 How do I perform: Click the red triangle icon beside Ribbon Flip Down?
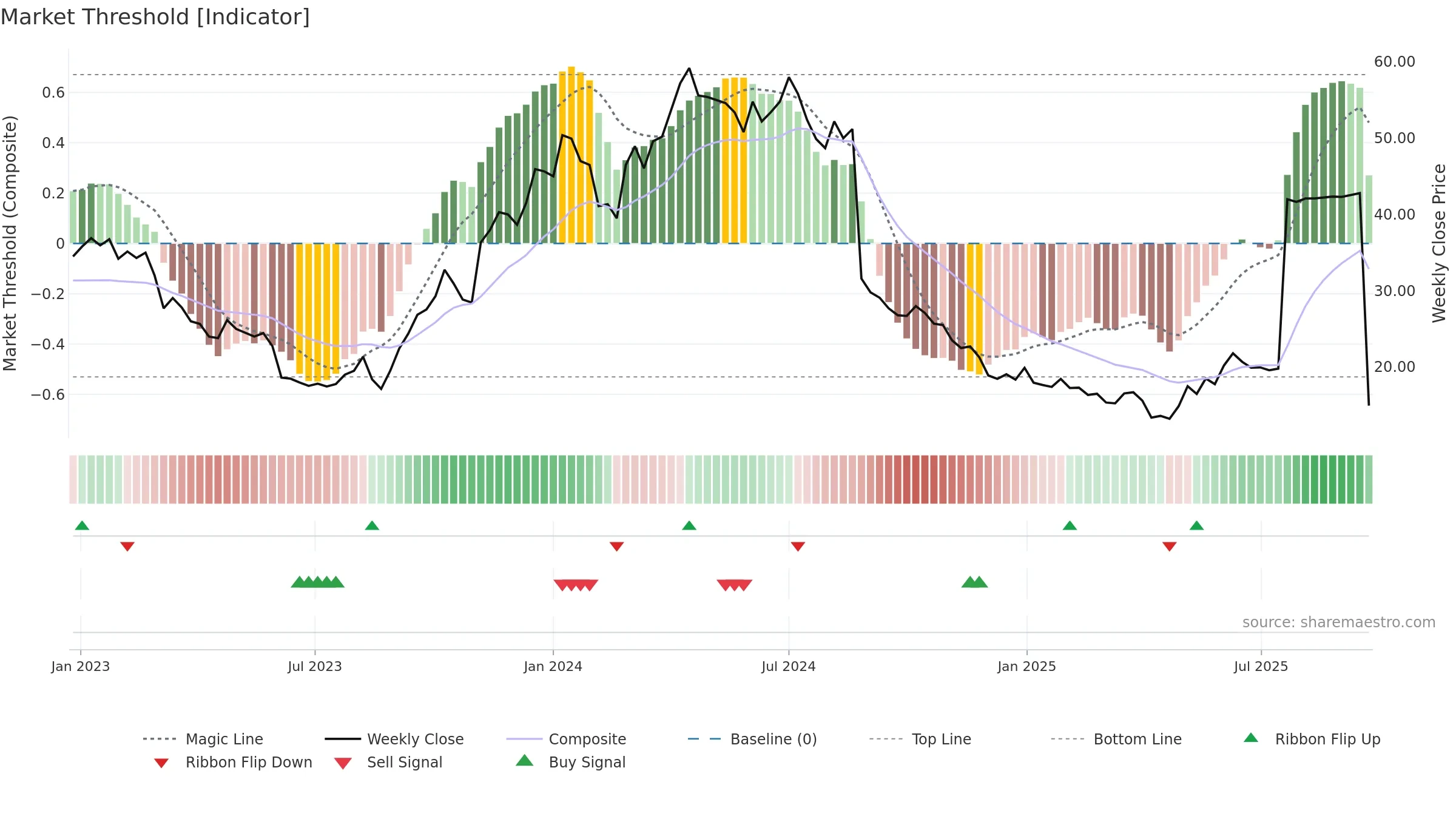[161, 763]
